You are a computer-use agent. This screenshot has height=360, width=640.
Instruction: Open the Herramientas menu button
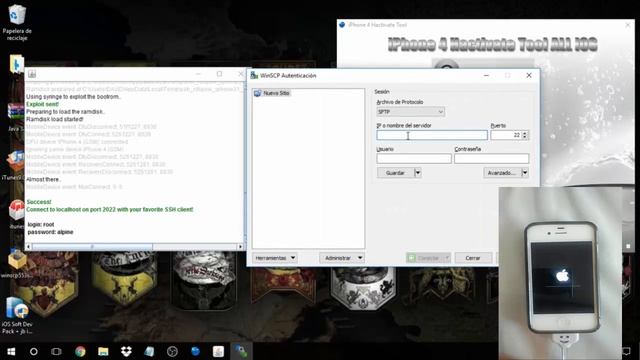275,258
